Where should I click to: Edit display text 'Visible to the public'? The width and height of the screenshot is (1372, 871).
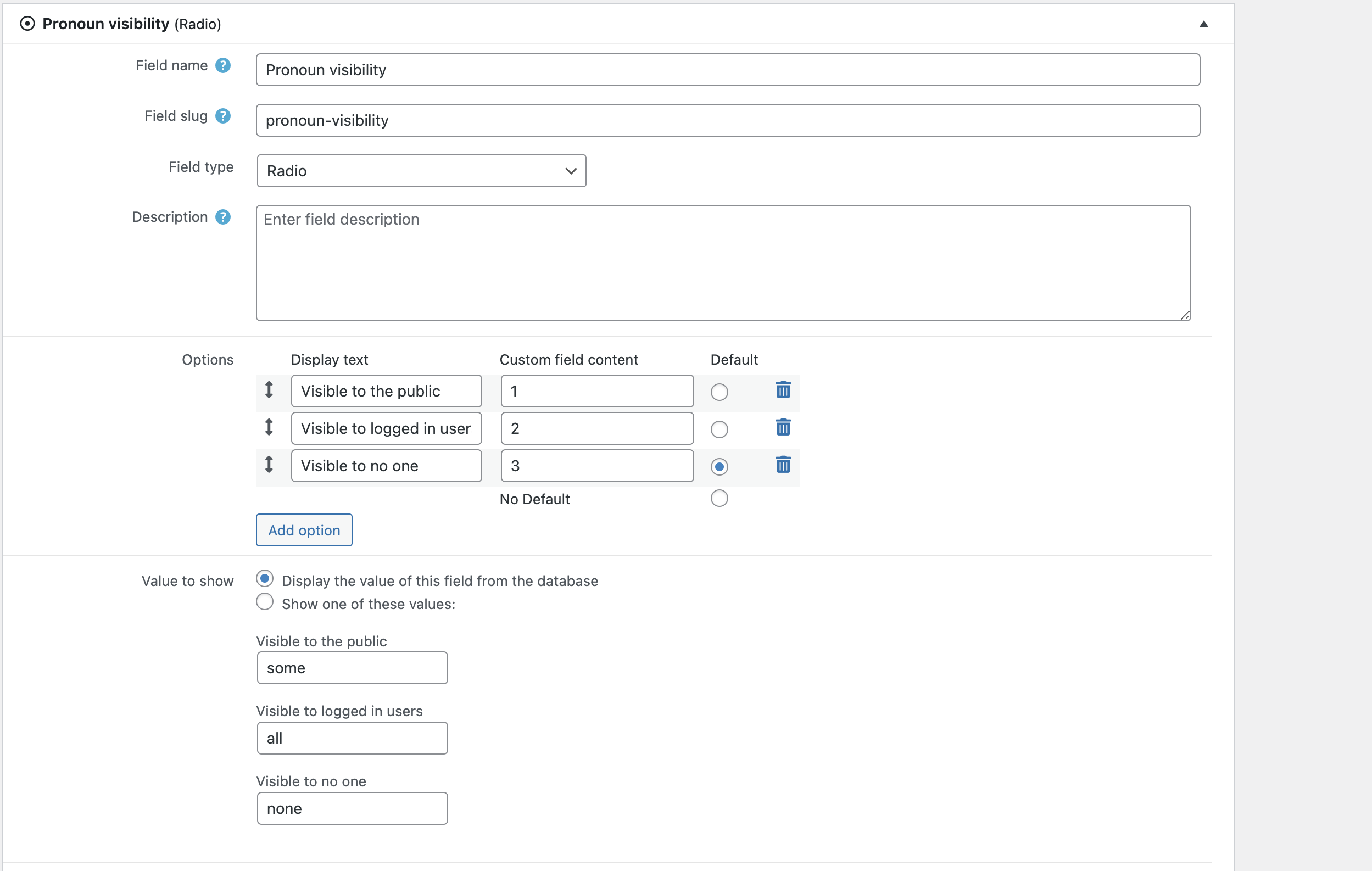(386, 391)
